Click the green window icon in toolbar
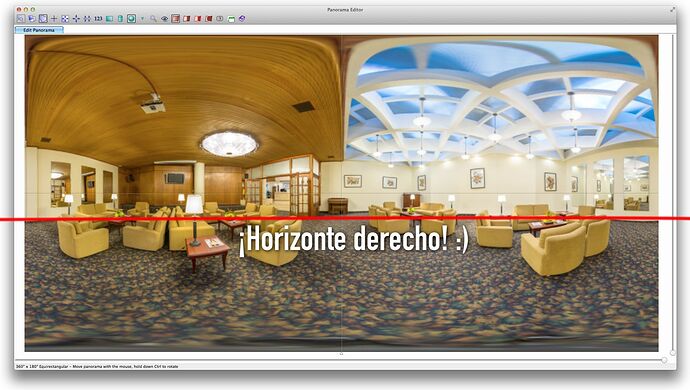The width and height of the screenshot is (690, 390). click(231, 18)
